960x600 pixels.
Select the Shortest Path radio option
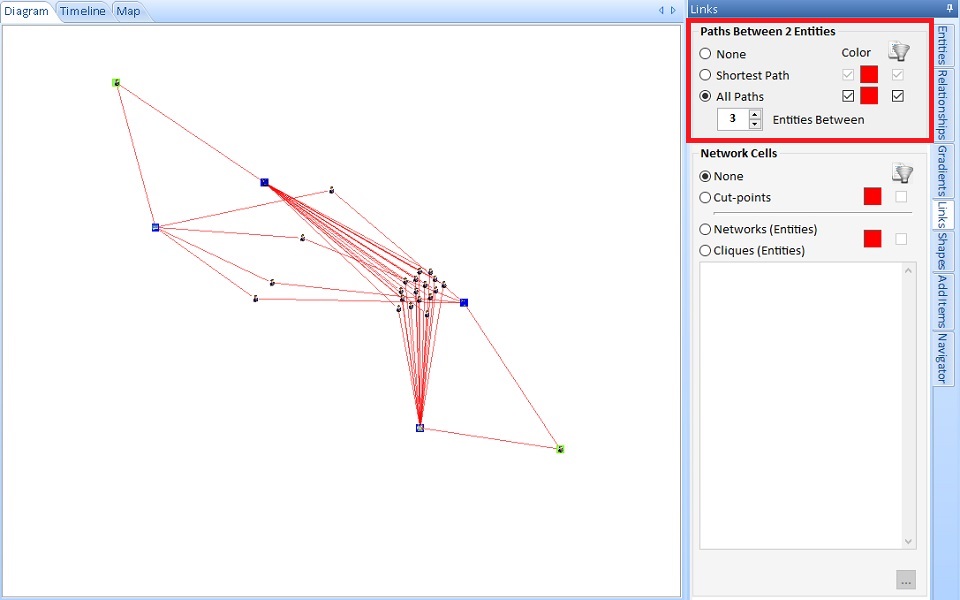(x=706, y=75)
